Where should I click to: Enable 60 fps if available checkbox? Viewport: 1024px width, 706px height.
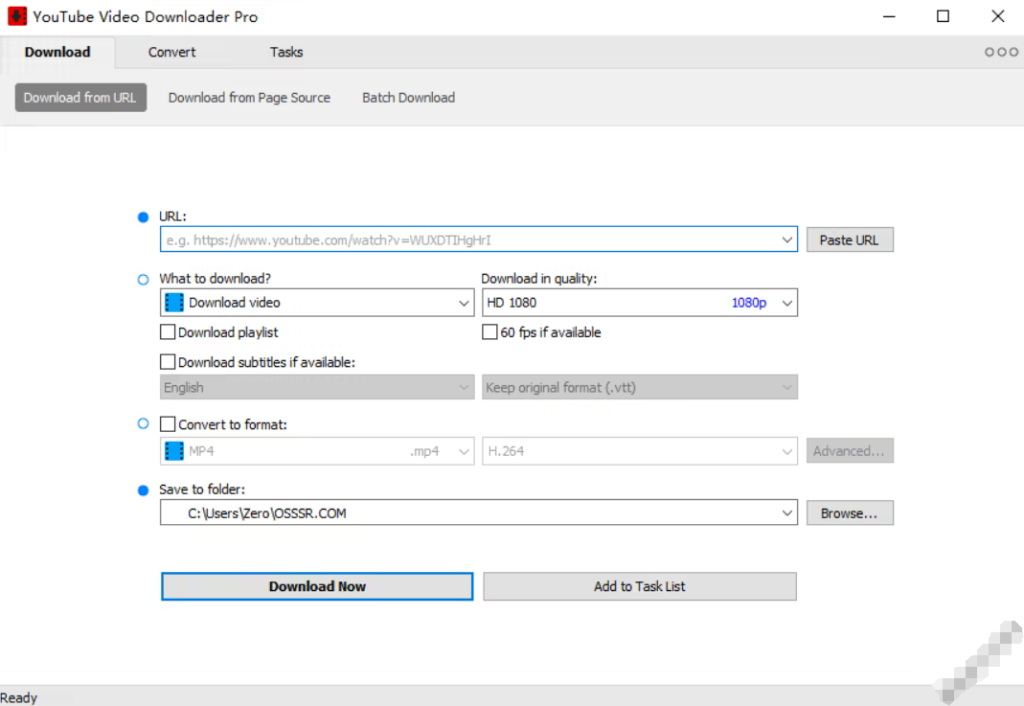click(x=489, y=332)
